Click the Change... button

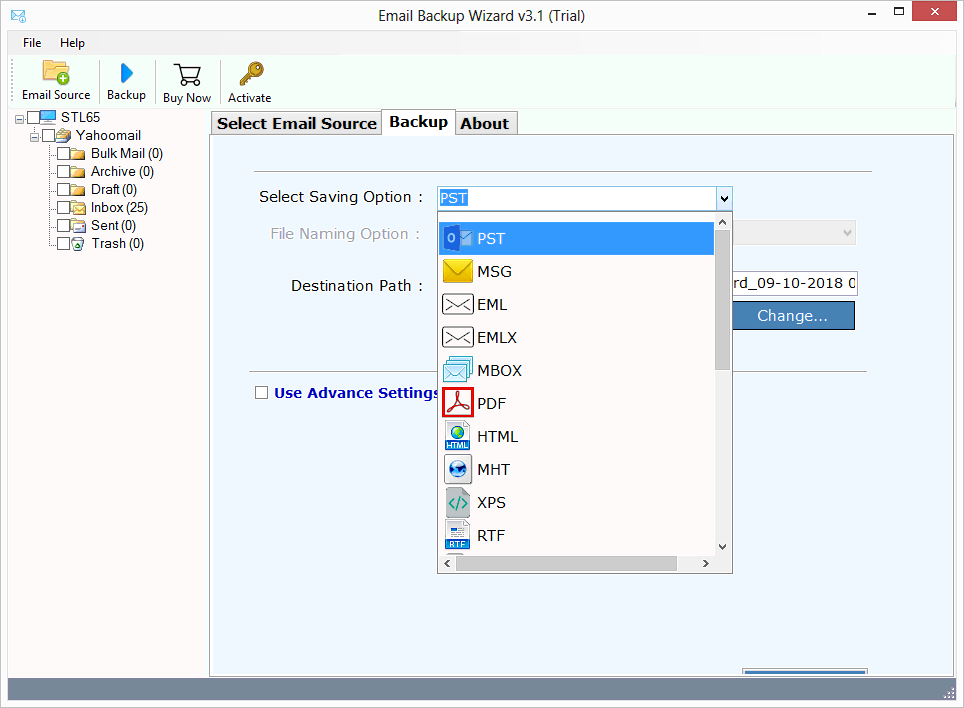pyautogui.click(x=792, y=315)
